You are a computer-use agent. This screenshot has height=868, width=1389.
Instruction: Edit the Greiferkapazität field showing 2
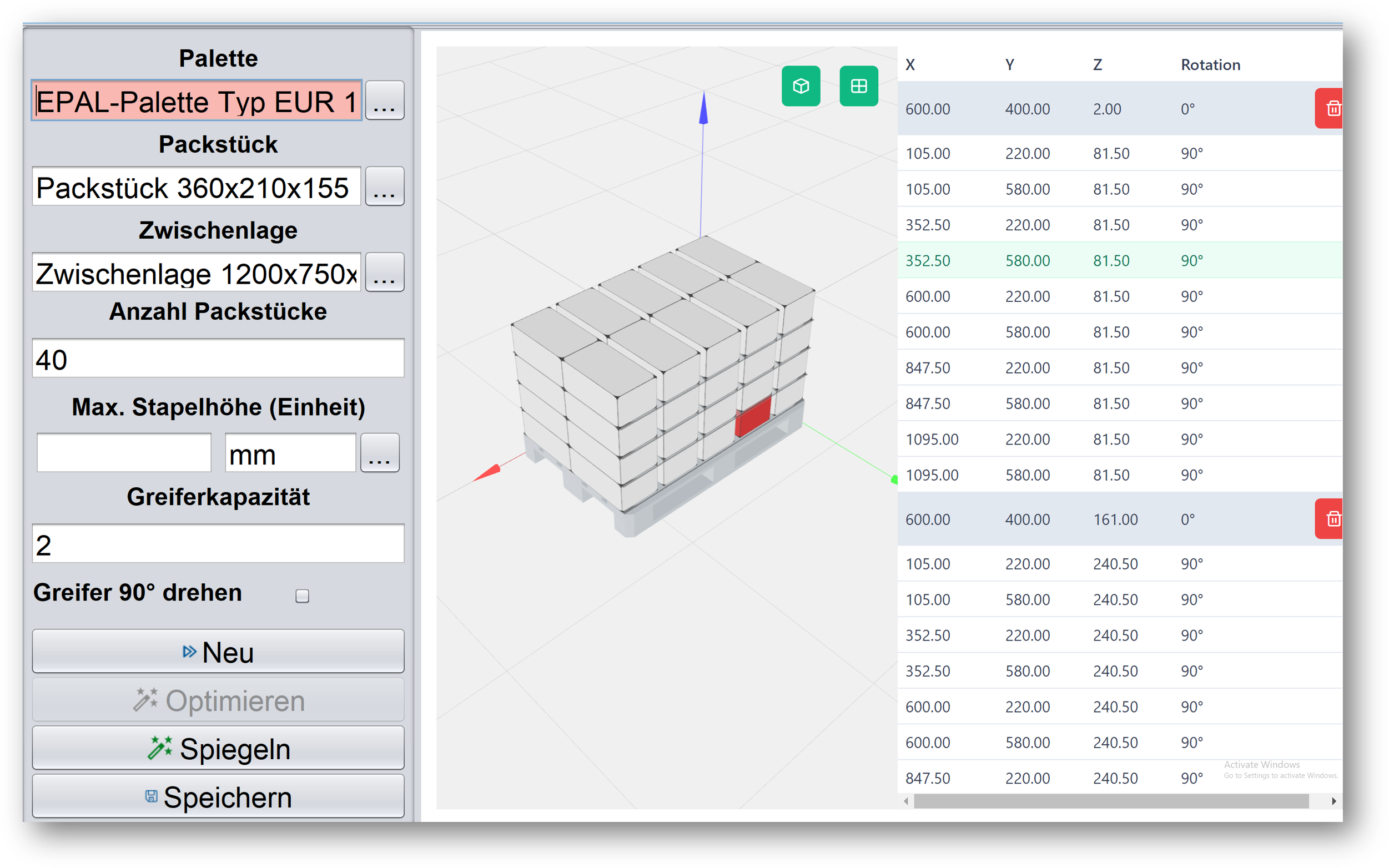218,544
